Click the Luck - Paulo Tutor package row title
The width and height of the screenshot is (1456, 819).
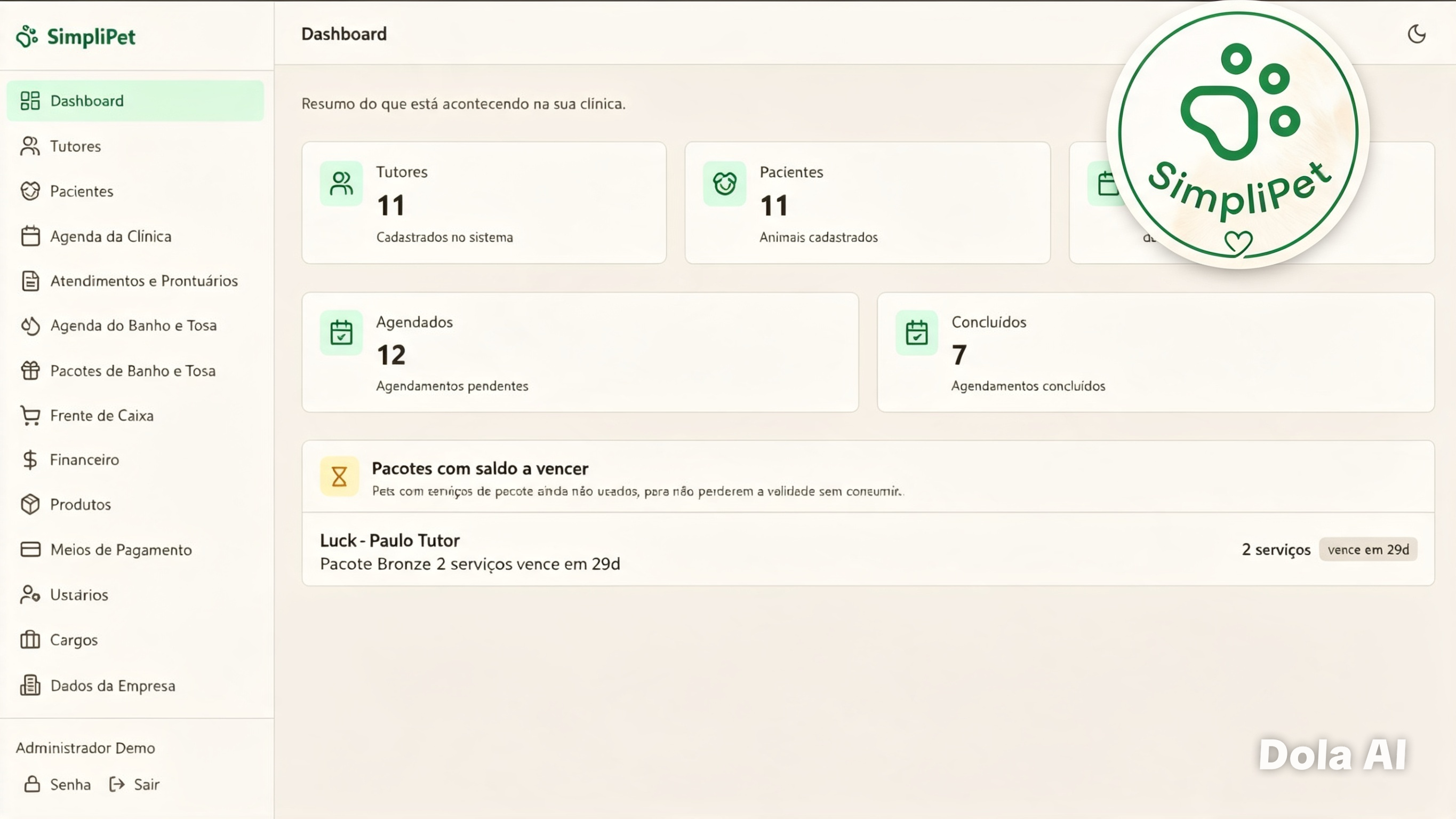tap(390, 540)
